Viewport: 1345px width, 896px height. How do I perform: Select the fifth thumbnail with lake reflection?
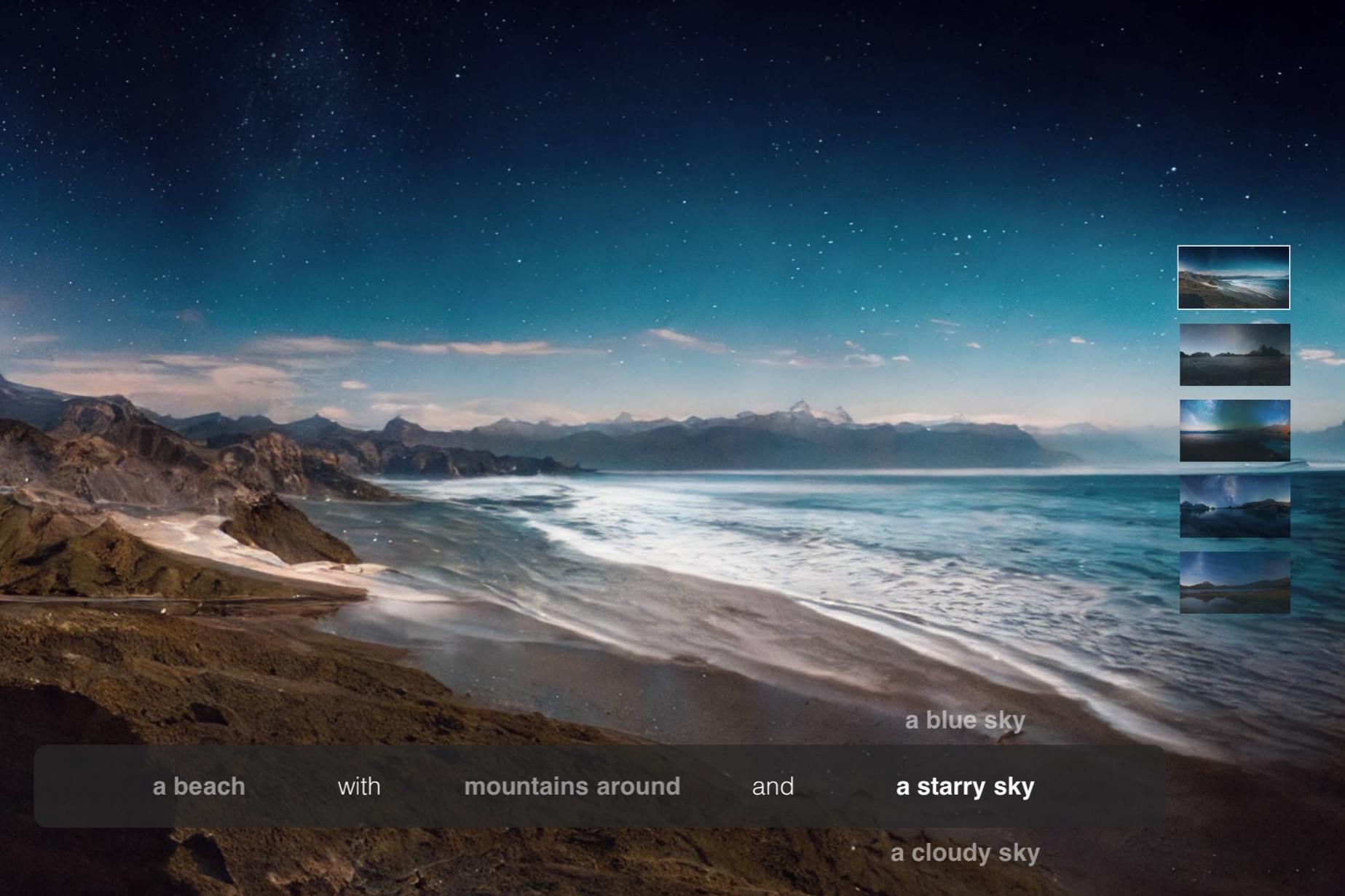coord(1235,582)
